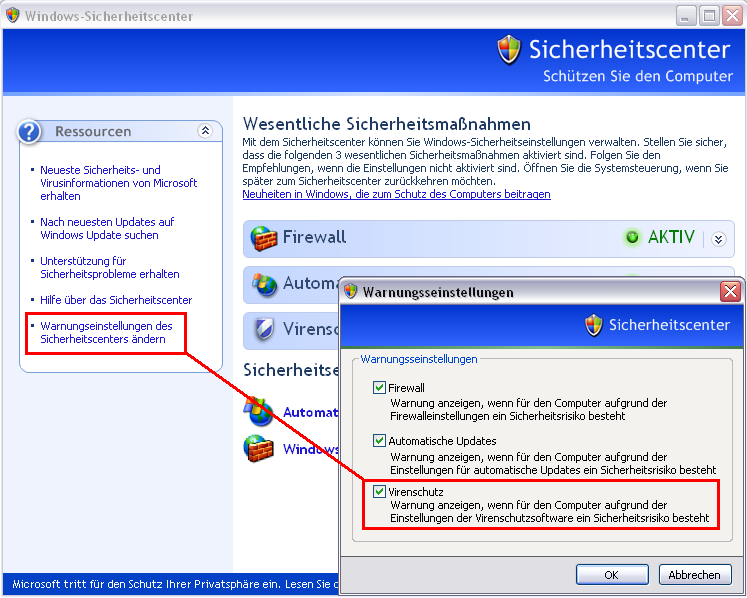Open Neueste Sicherheits- und Virusinformationen link
The image size is (747, 598).
pyautogui.click(x=118, y=183)
